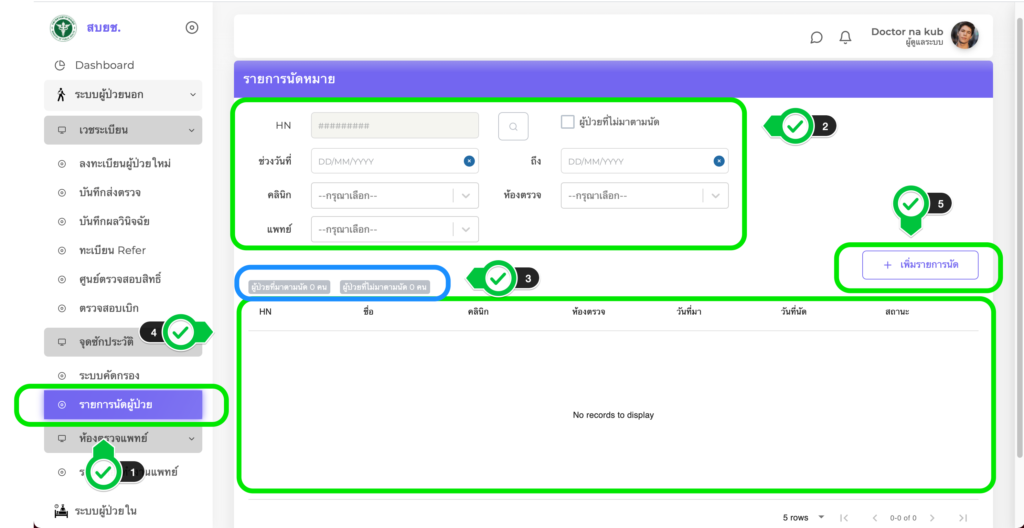Viewport: 1024px width, 528px height.
Task: Click the Doctor na kub profile avatar
Action: coord(964,36)
